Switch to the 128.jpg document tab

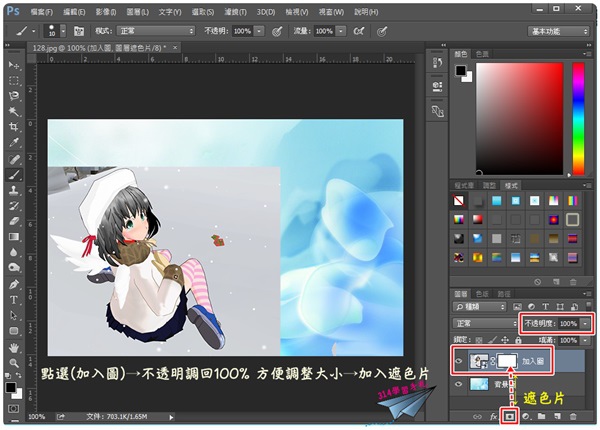point(99,48)
